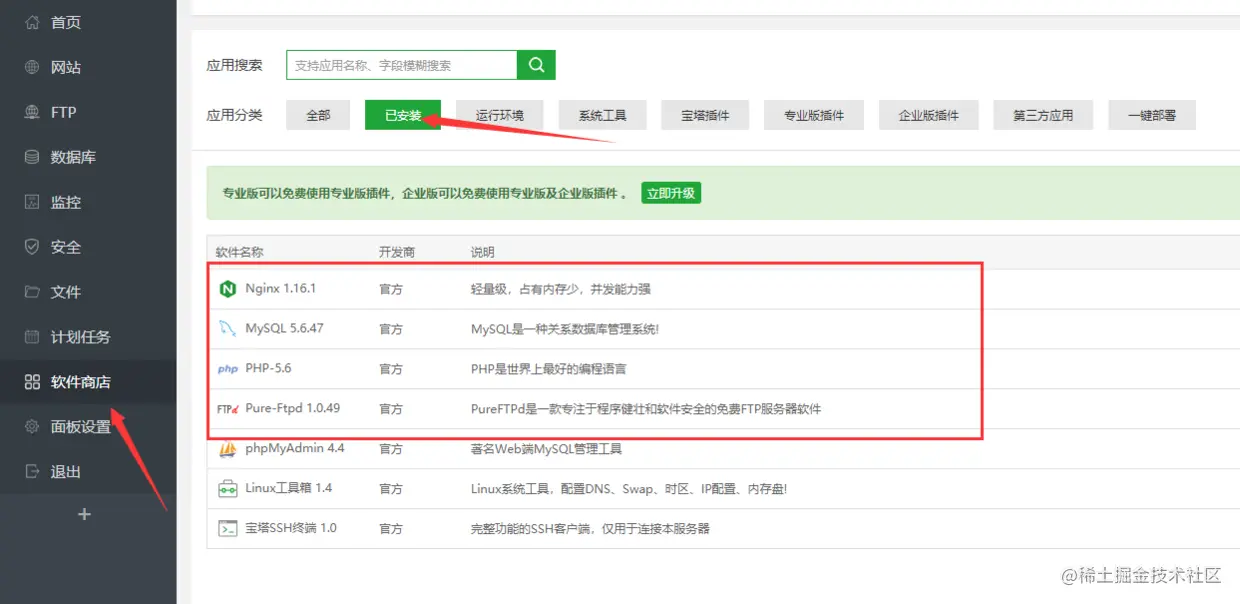Select the 已安装 category tab

[403, 115]
